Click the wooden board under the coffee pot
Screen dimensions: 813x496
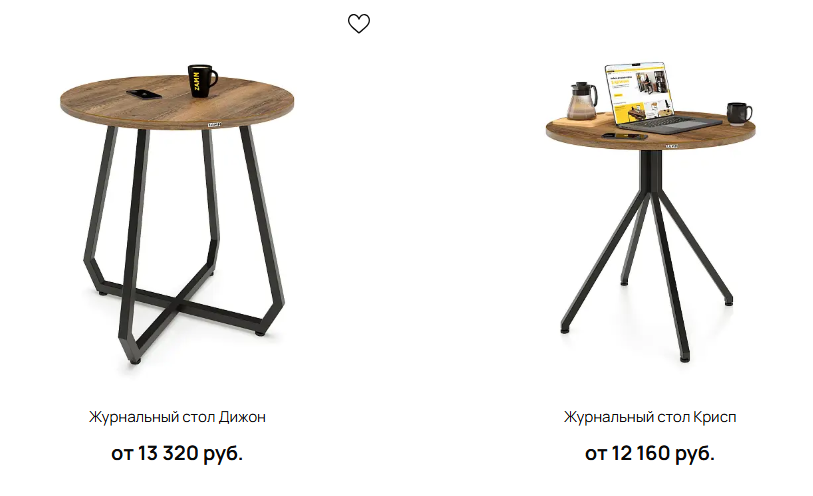583,122
